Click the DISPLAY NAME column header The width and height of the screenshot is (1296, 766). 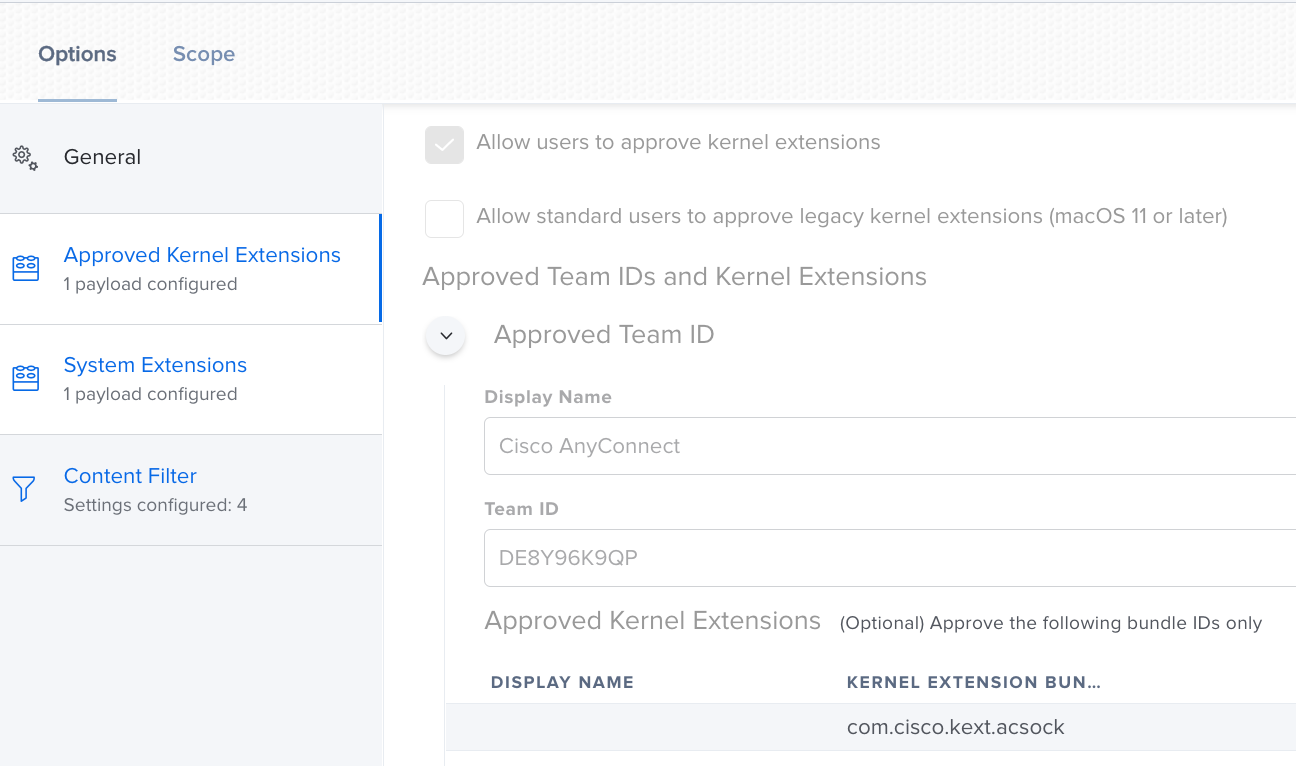click(562, 682)
